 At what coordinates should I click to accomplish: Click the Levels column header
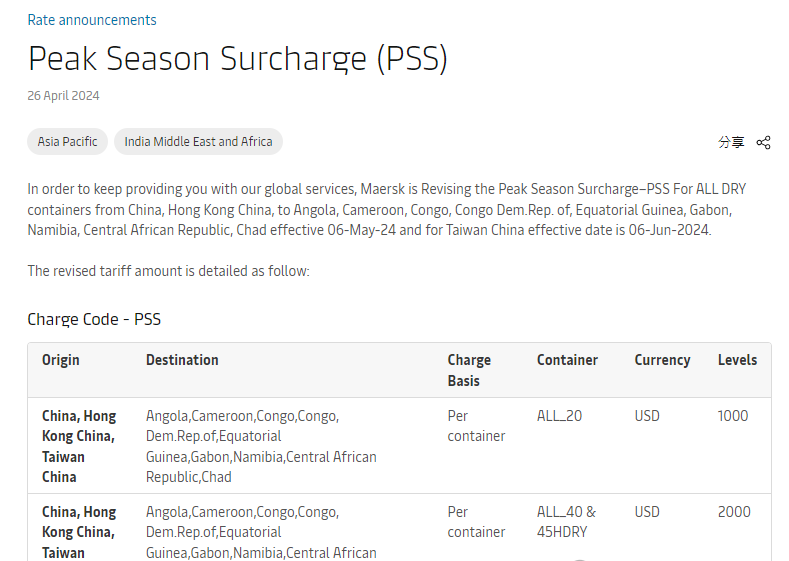737,360
